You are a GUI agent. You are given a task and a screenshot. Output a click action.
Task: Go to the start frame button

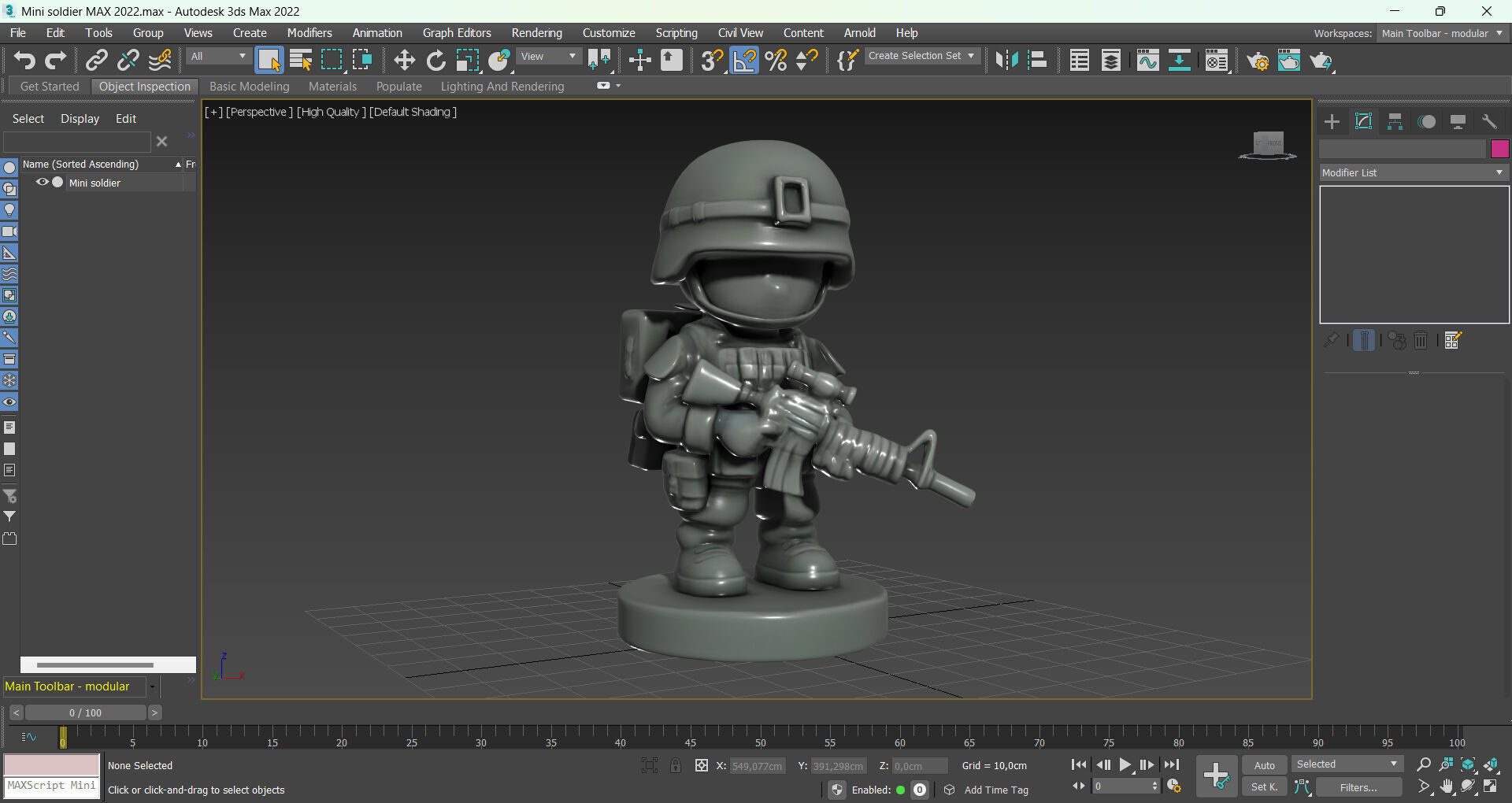[x=1080, y=764]
